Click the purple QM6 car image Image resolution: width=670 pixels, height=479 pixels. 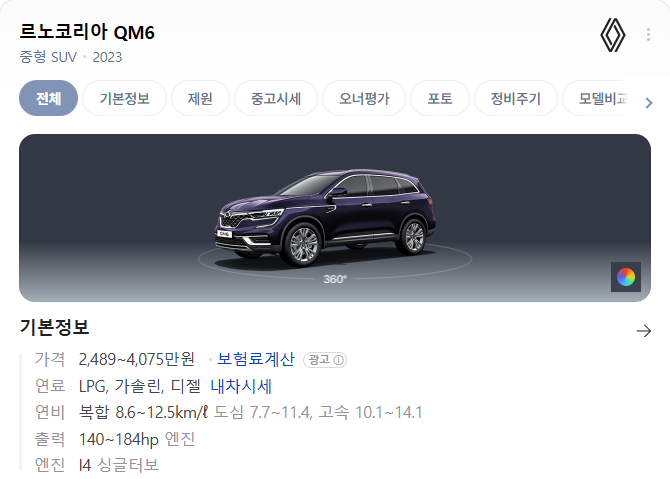point(325,218)
